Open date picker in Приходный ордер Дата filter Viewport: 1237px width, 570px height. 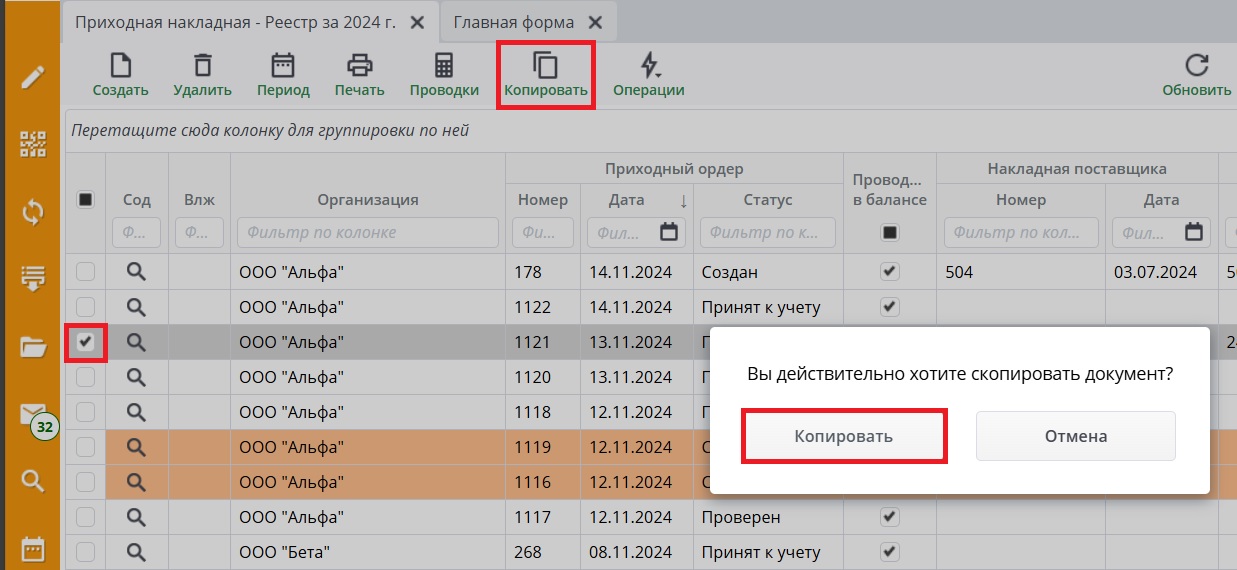point(669,233)
